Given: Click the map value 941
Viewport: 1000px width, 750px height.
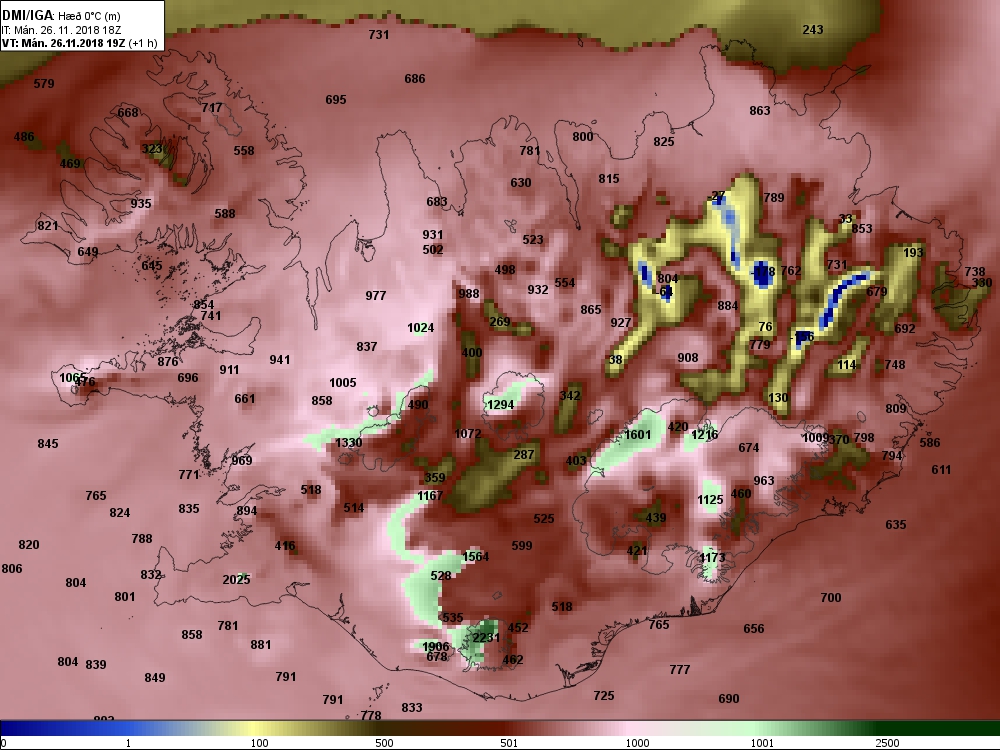Looking at the screenshot, I should click(x=279, y=359).
